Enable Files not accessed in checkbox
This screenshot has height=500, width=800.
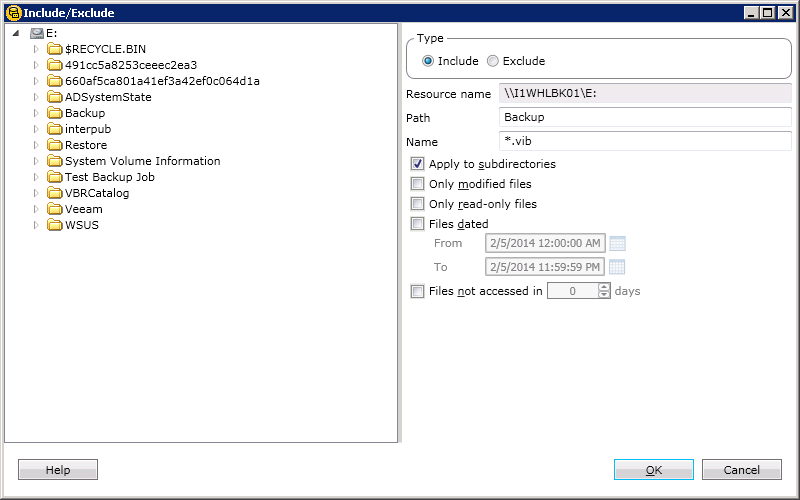417,291
